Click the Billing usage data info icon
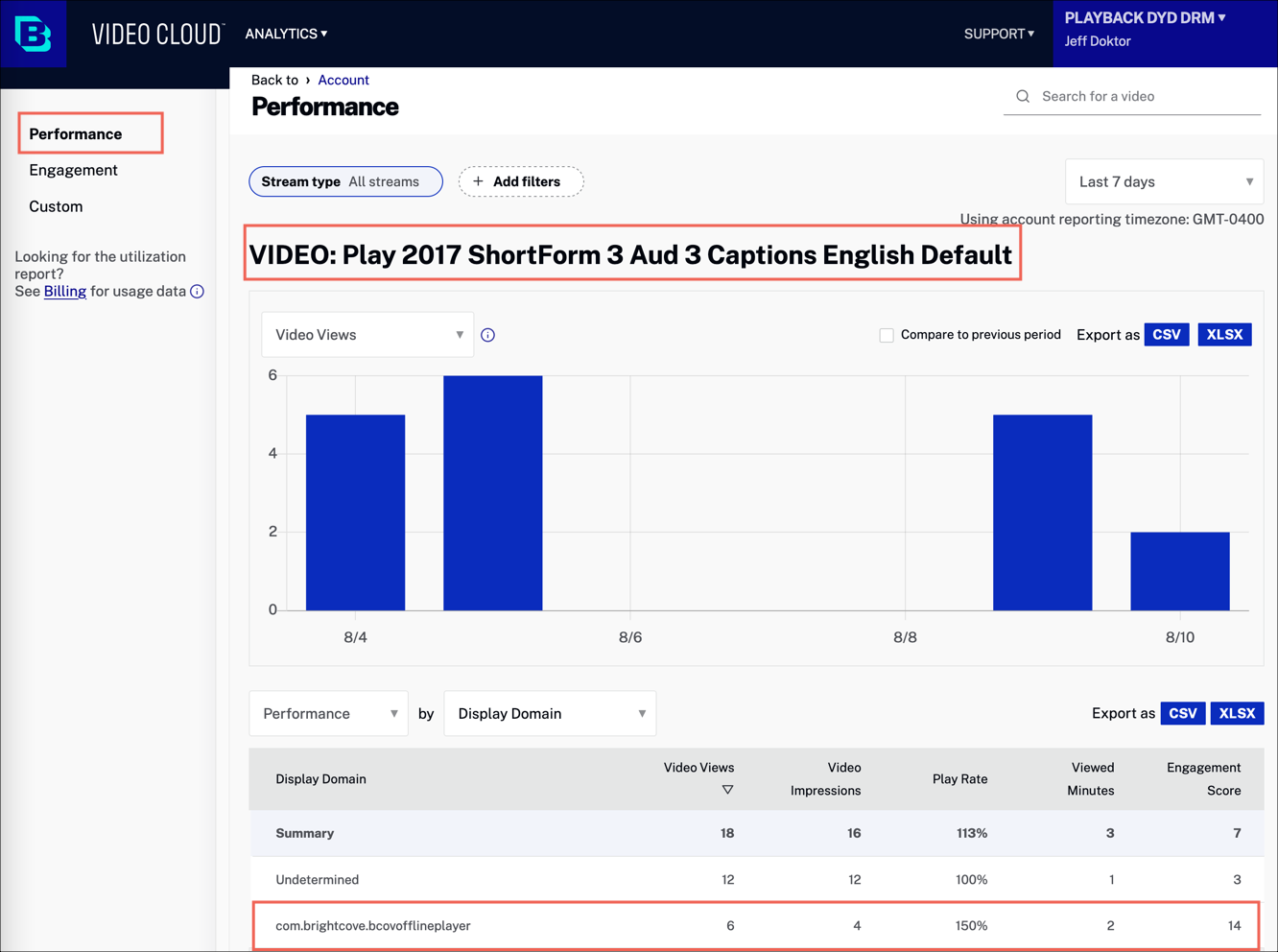The image size is (1278, 952). coord(197,292)
